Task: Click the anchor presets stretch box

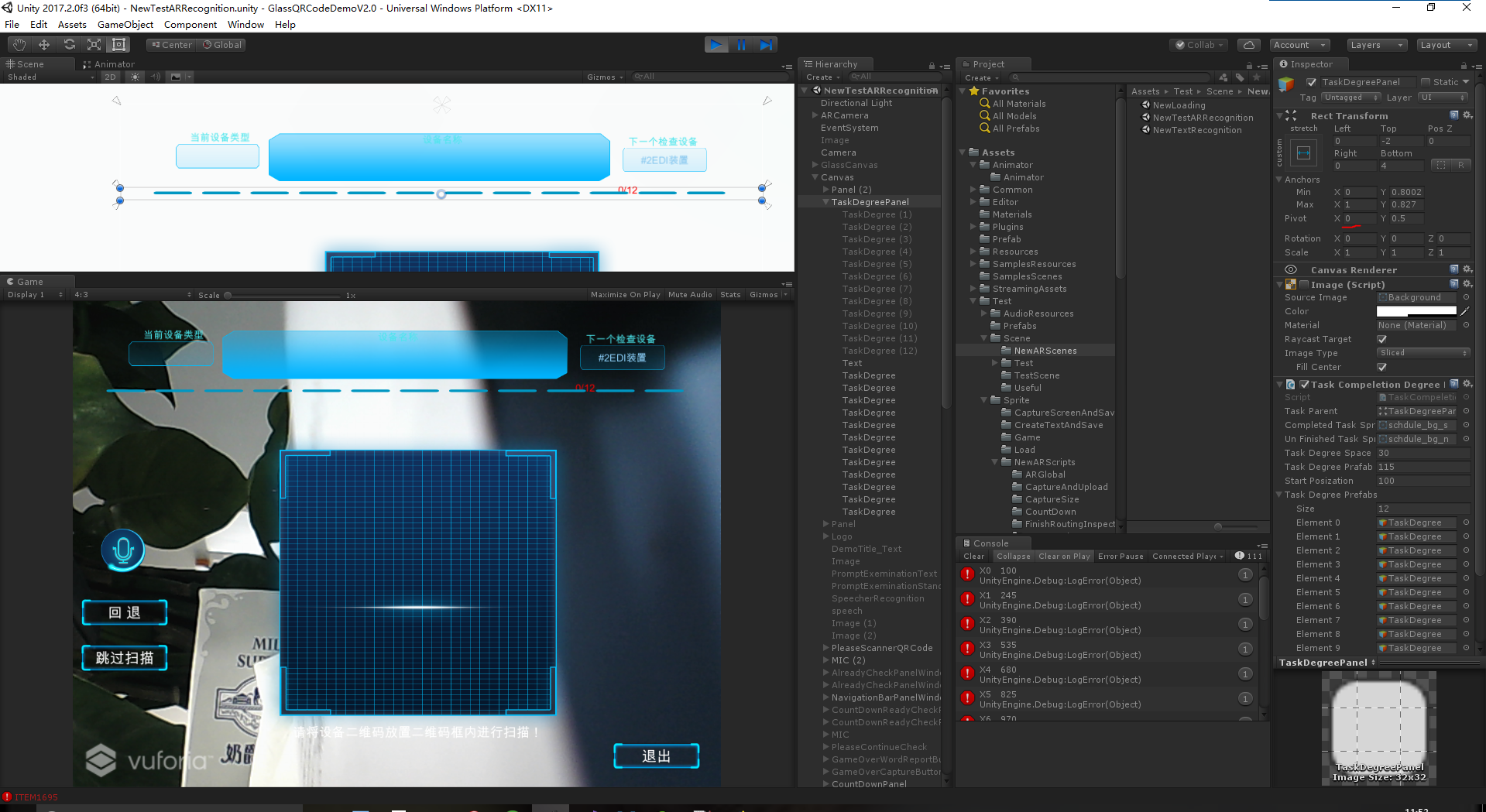Action: (1304, 152)
